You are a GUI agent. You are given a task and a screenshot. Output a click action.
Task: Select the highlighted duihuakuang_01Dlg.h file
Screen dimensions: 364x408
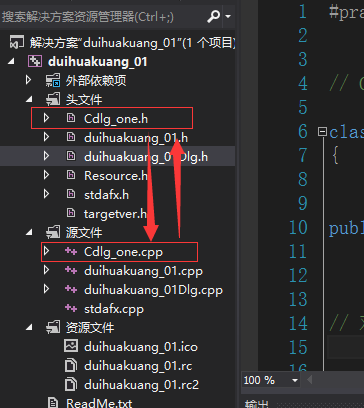[x=146, y=157]
